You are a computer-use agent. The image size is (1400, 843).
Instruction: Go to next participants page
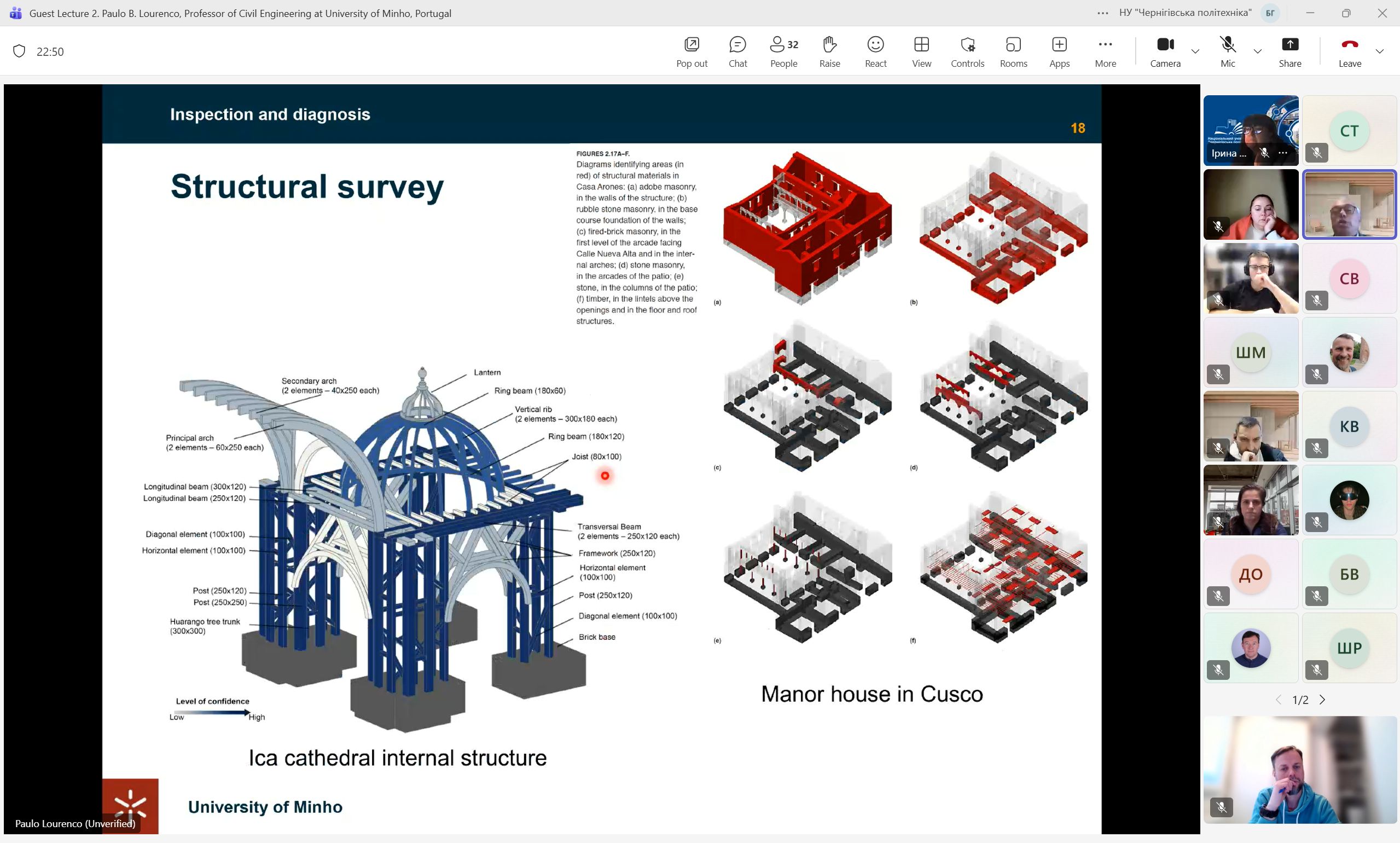1322,700
